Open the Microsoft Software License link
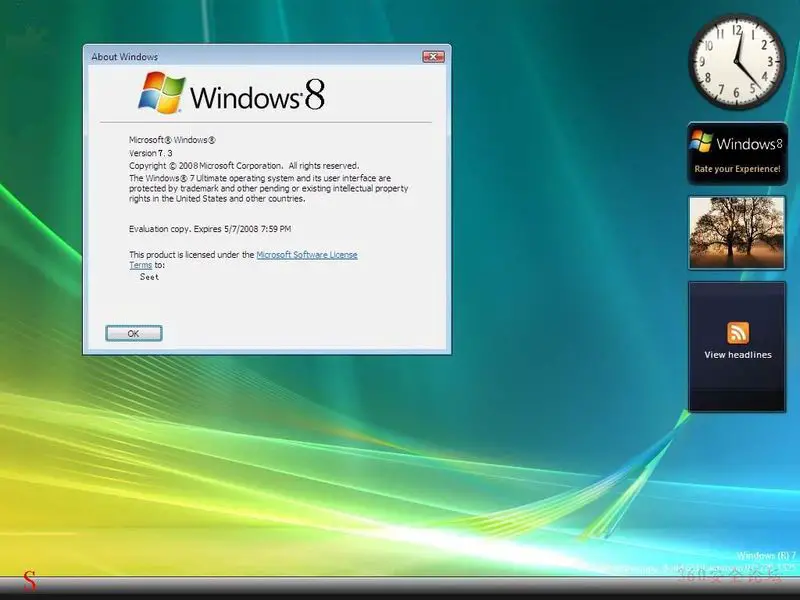The width and height of the screenshot is (800, 600). [307, 255]
